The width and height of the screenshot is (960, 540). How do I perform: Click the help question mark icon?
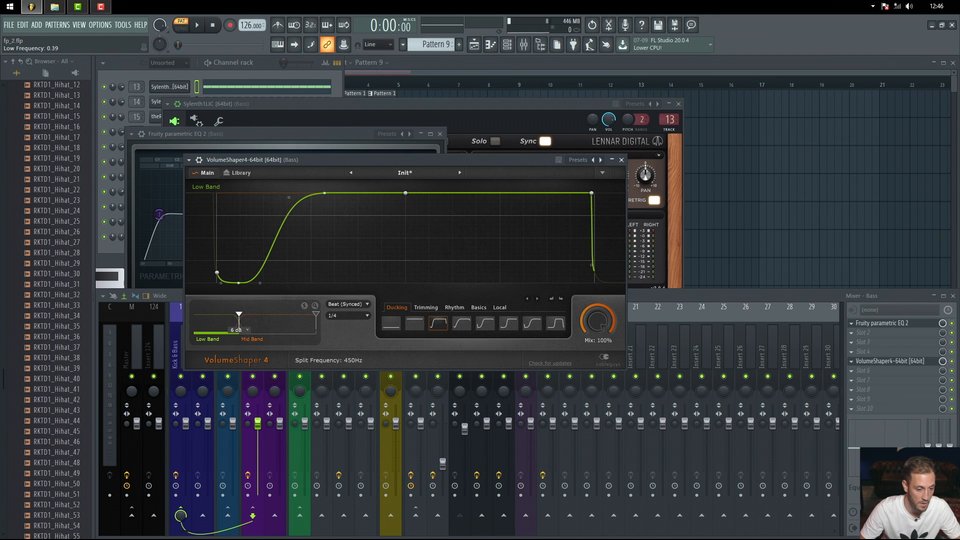(641, 25)
